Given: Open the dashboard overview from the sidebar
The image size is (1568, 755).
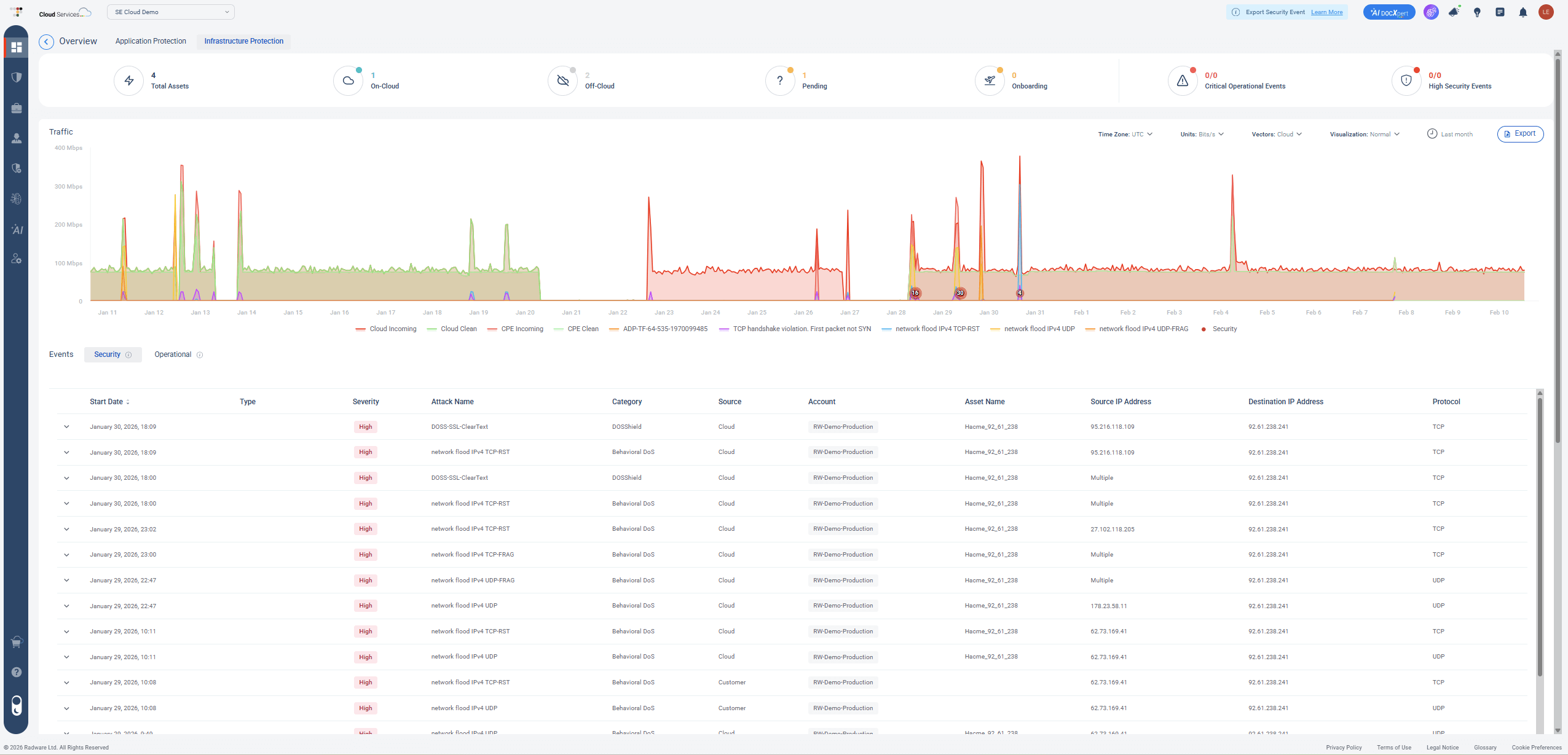Looking at the screenshot, I should [16, 47].
